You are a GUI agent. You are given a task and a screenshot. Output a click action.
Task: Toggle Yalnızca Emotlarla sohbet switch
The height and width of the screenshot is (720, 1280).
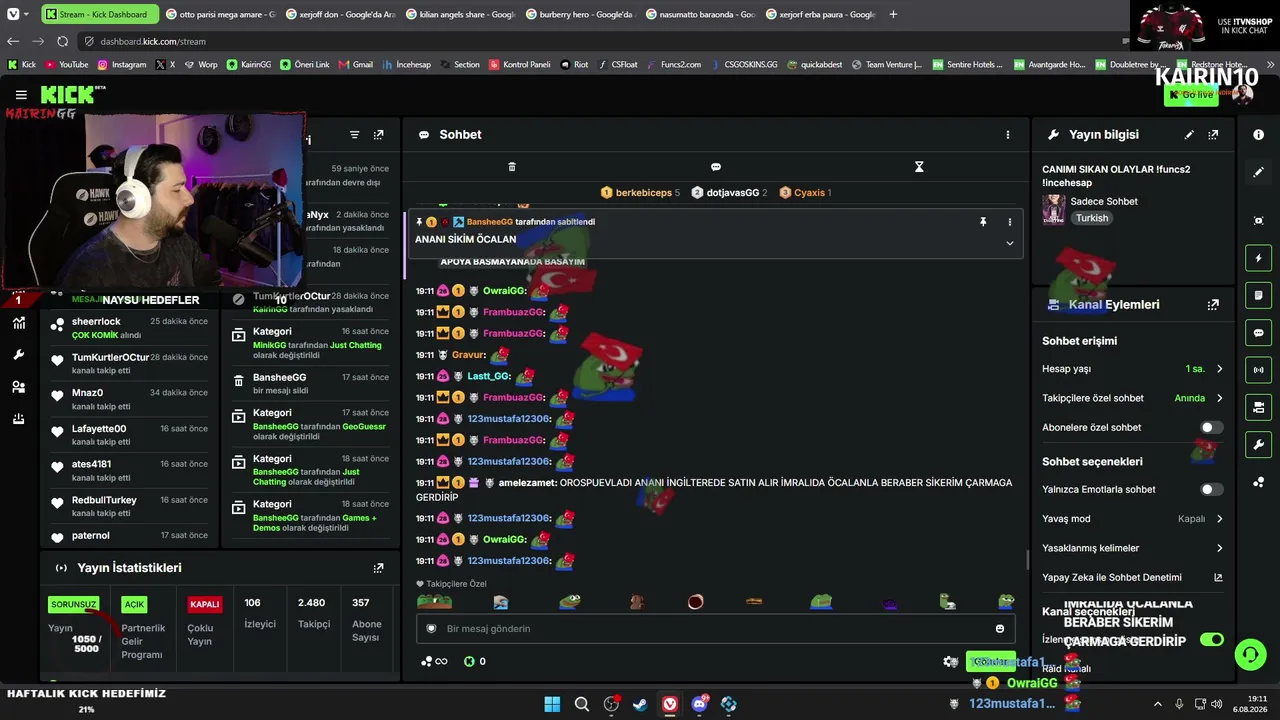[x=1211, y=490]
